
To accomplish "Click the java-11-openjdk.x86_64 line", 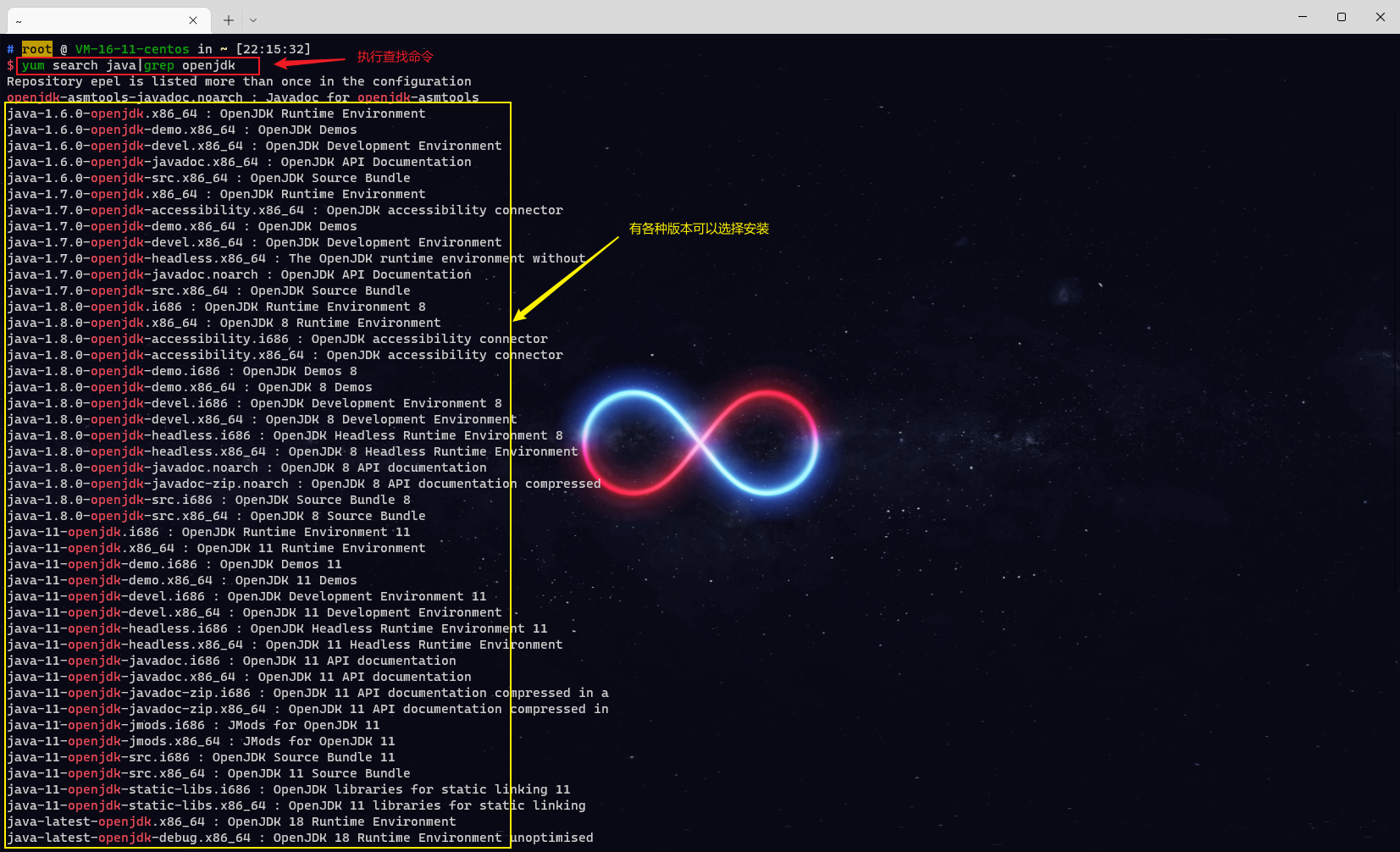I will click(x=216, y=548).
